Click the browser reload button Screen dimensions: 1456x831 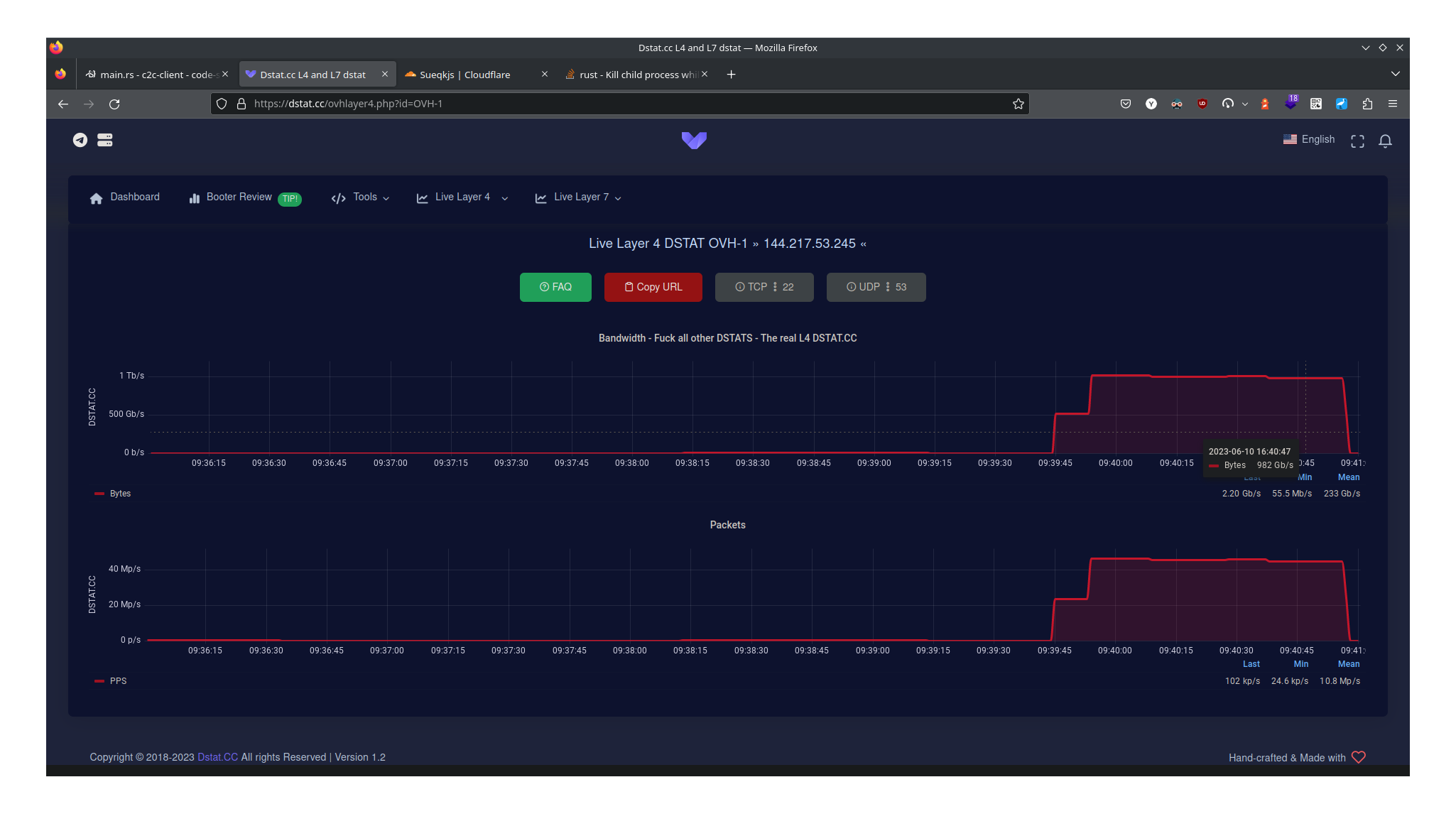(x=114, y=104)
